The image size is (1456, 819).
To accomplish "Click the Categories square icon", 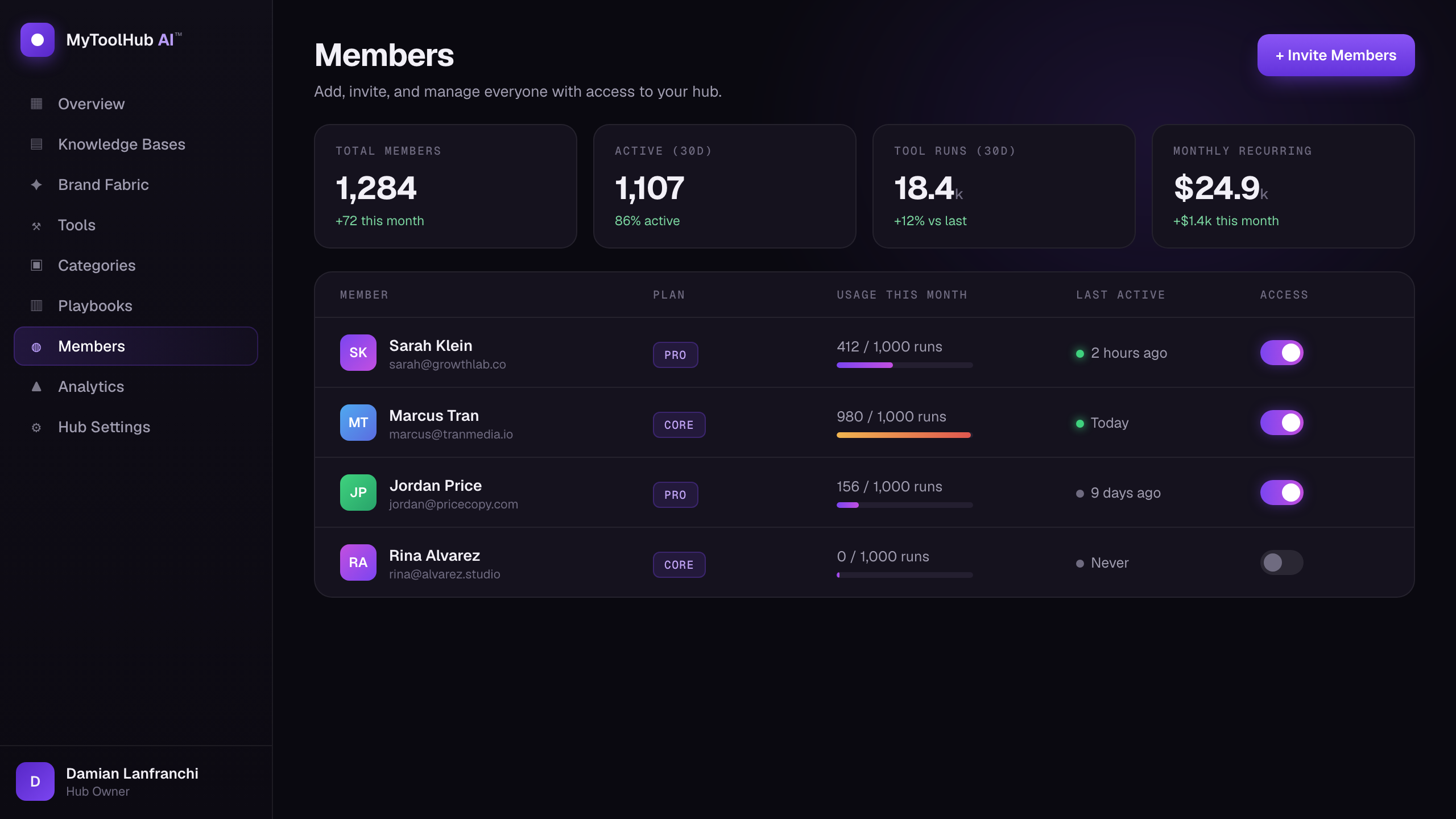I will point(36,265).
